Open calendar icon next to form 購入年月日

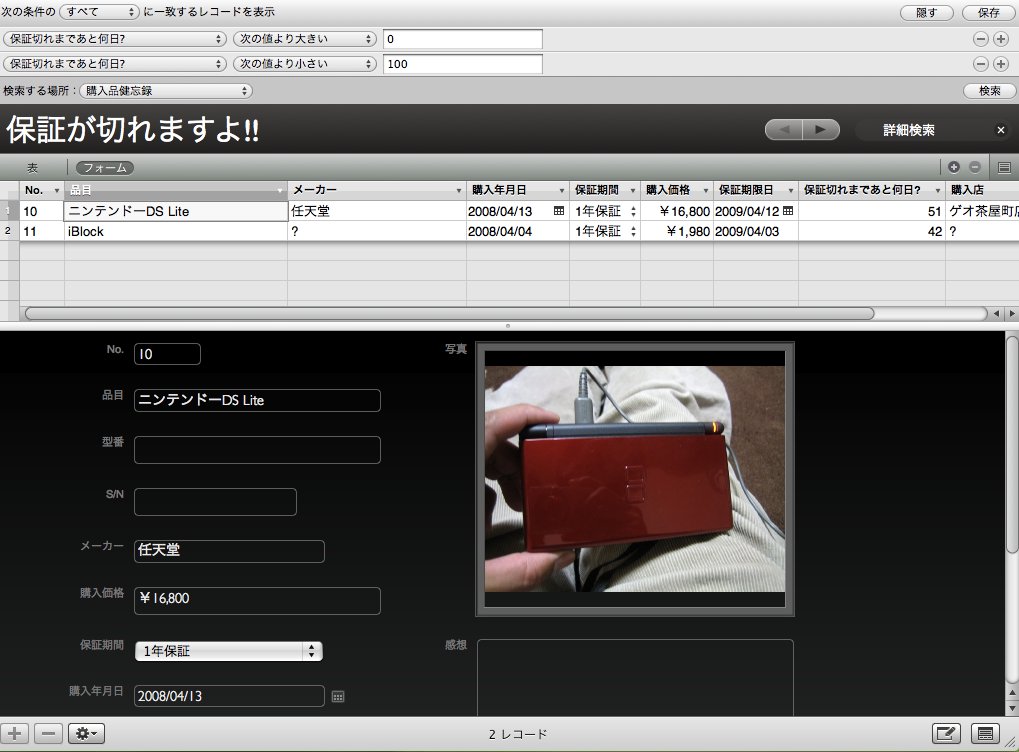[x=338, y=696]
